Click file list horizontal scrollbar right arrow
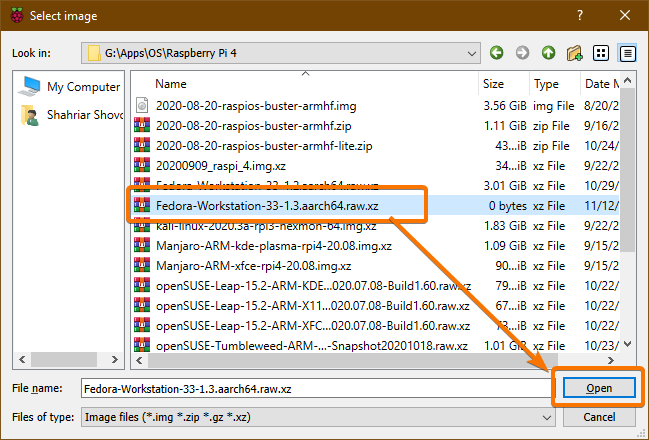 point(611,361)
